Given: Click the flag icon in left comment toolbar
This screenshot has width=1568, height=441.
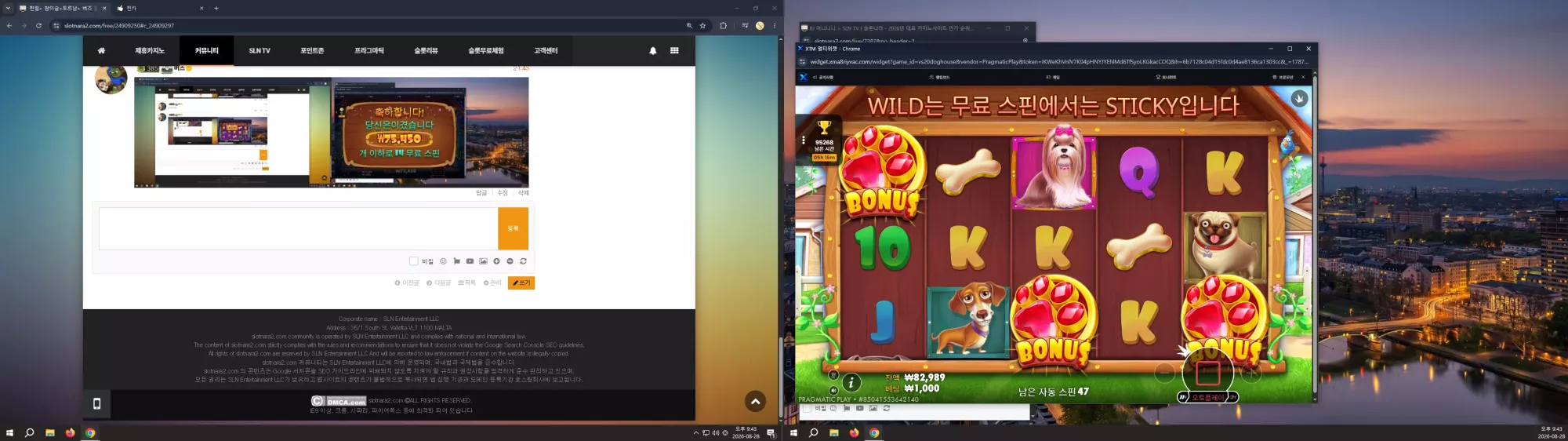Looking at the screenshot, I should (x=456, y=261).
